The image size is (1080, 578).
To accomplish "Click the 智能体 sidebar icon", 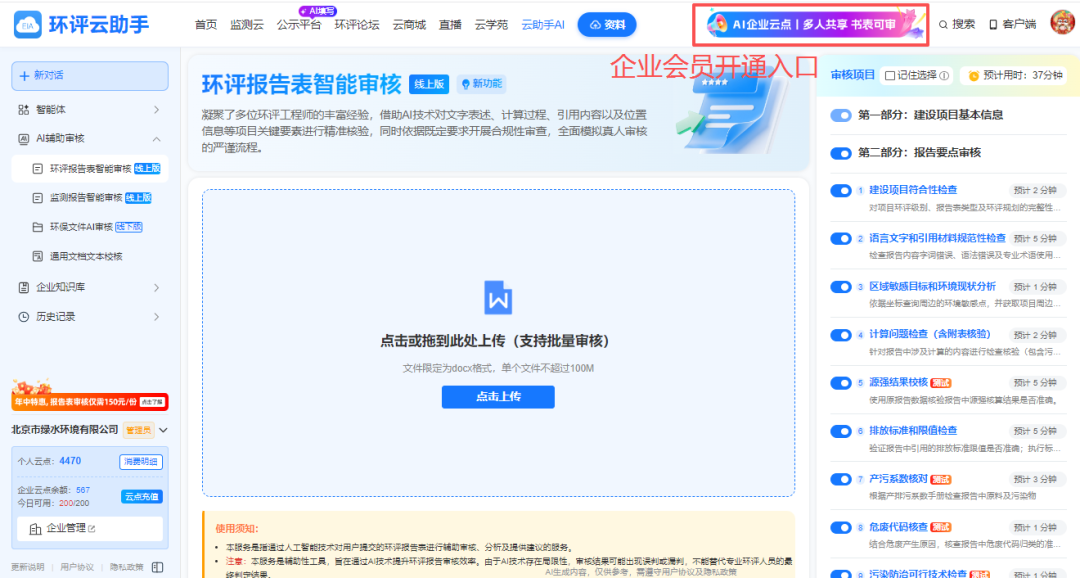I will (x=23, y=110).
